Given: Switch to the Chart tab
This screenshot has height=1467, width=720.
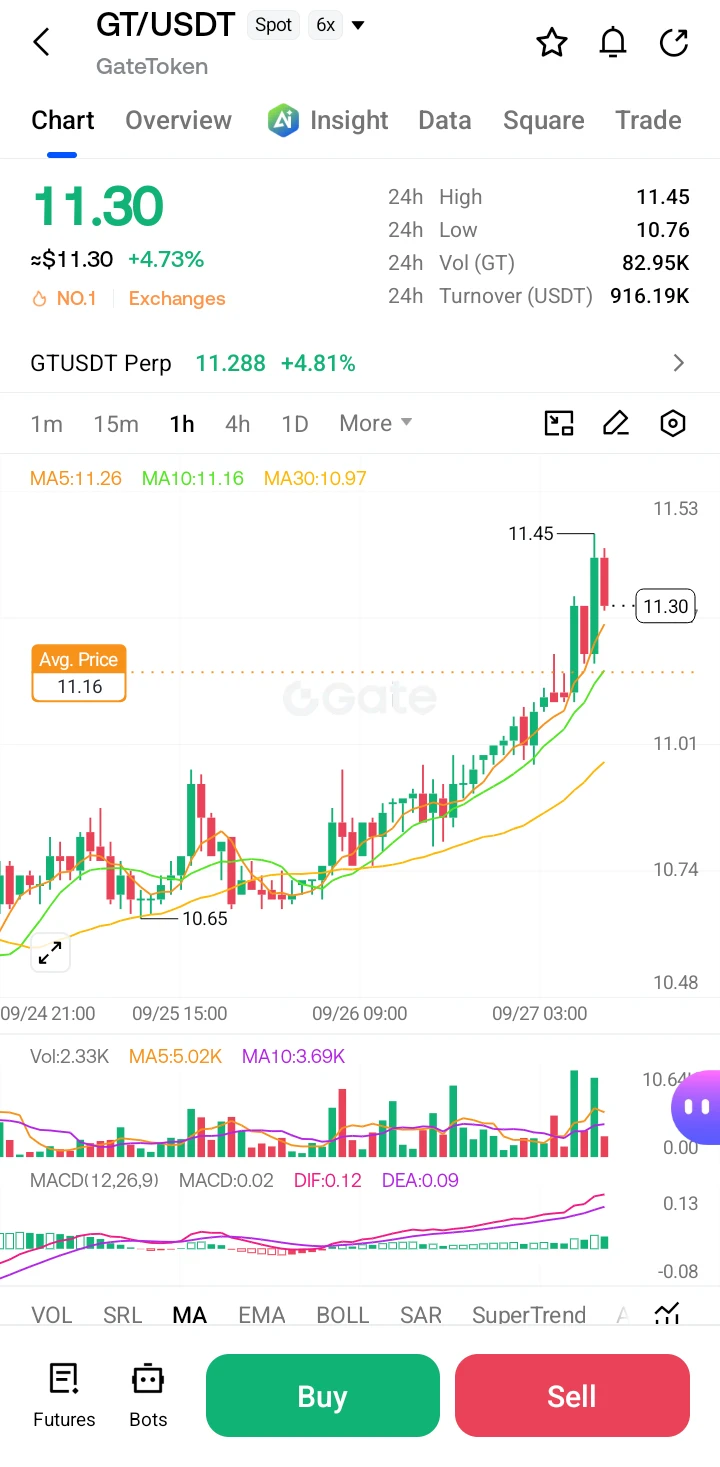Looking at the screenshot, I should 63,120.
